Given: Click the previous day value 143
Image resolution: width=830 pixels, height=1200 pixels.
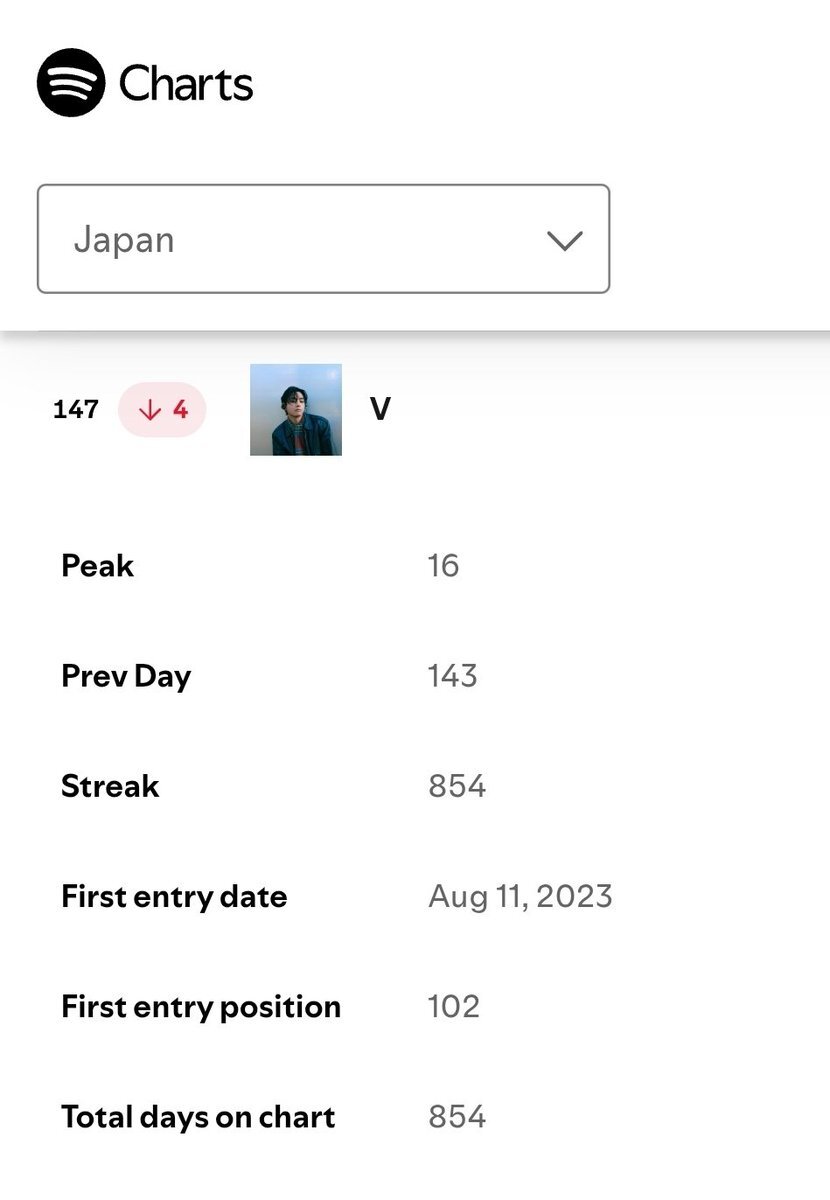Looking at the screenshot, I should coord(453,676).
